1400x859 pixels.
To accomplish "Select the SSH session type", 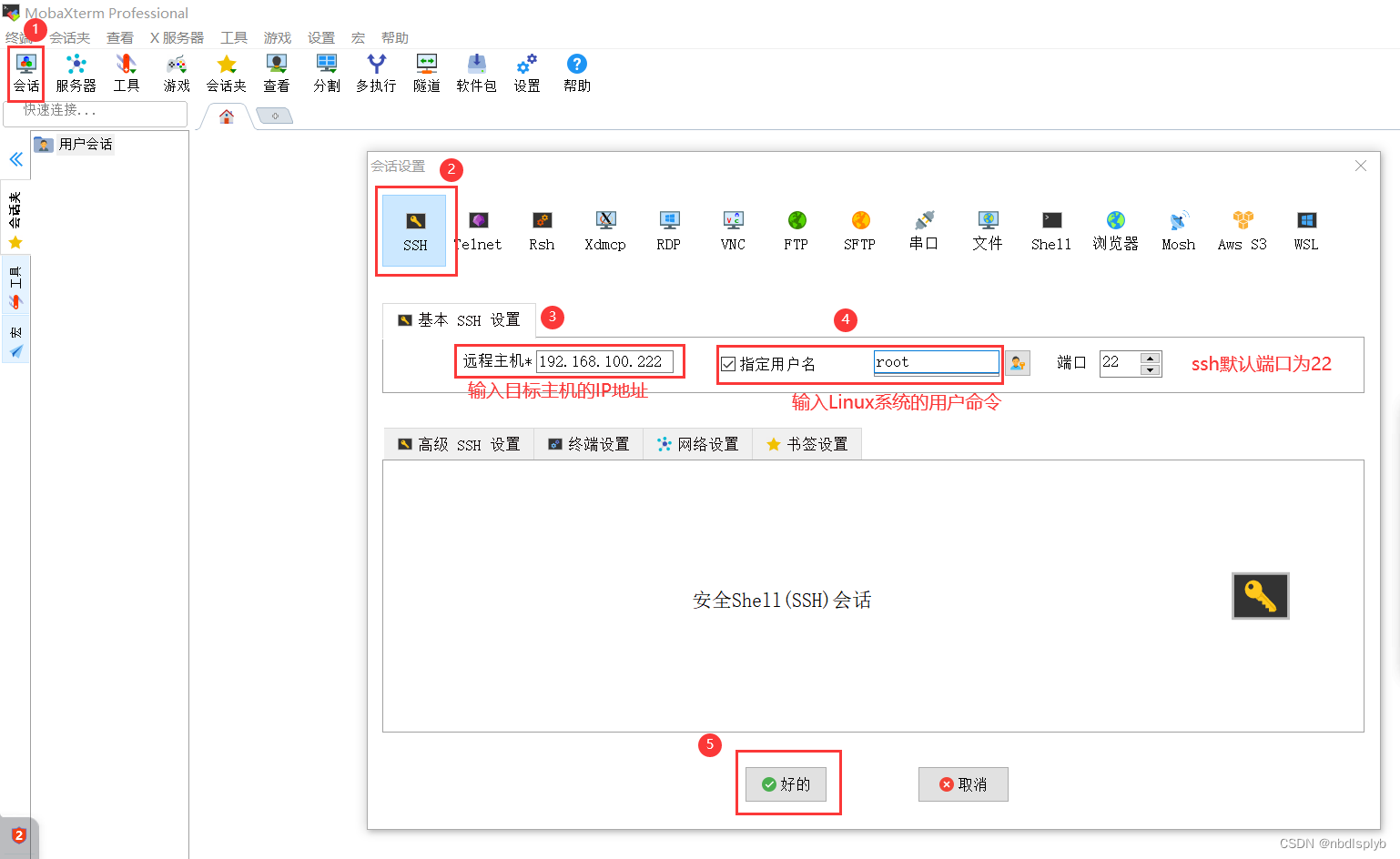I will coord(415,231).
